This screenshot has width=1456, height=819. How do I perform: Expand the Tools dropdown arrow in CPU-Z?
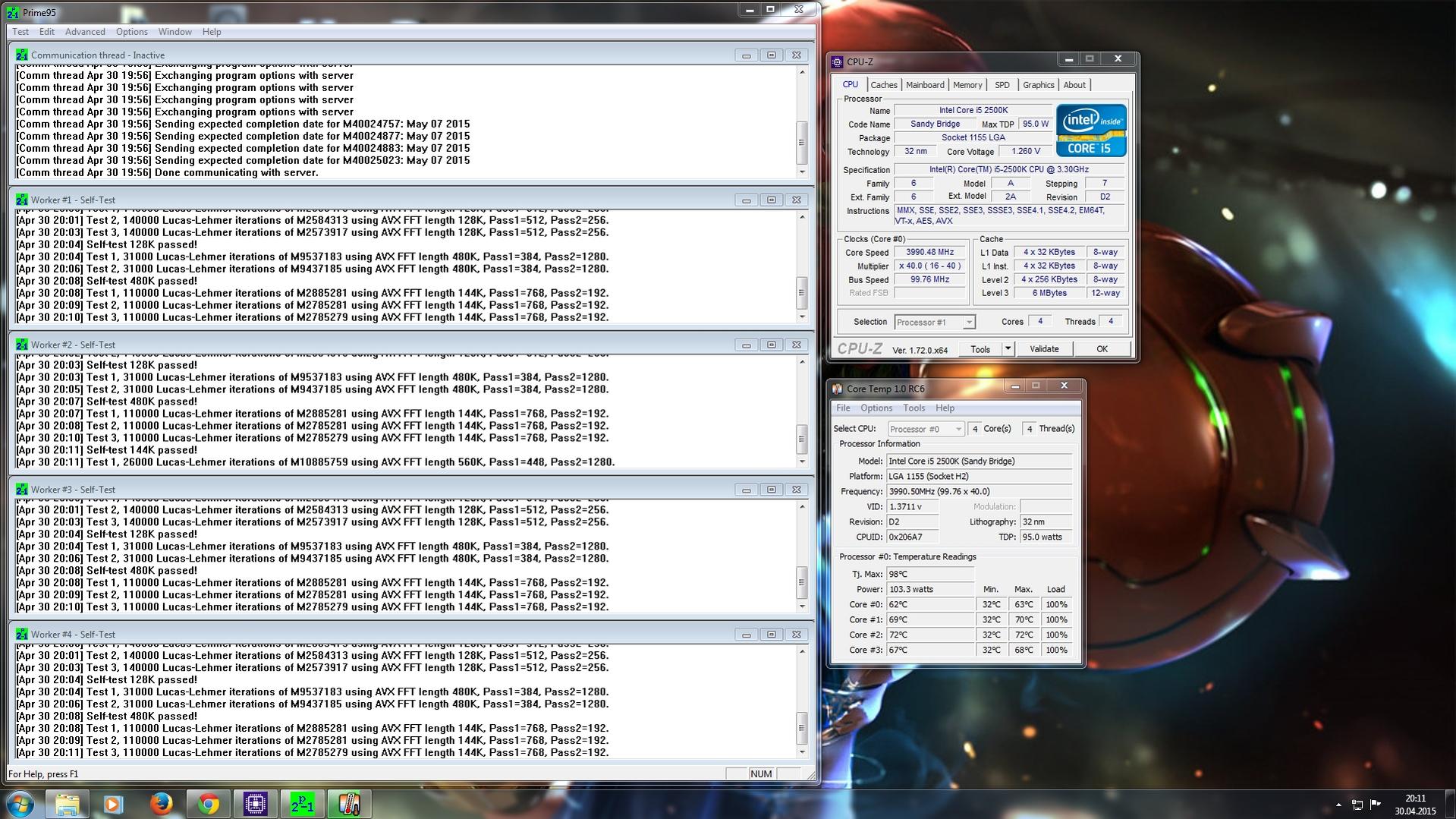coord(1008,349)
